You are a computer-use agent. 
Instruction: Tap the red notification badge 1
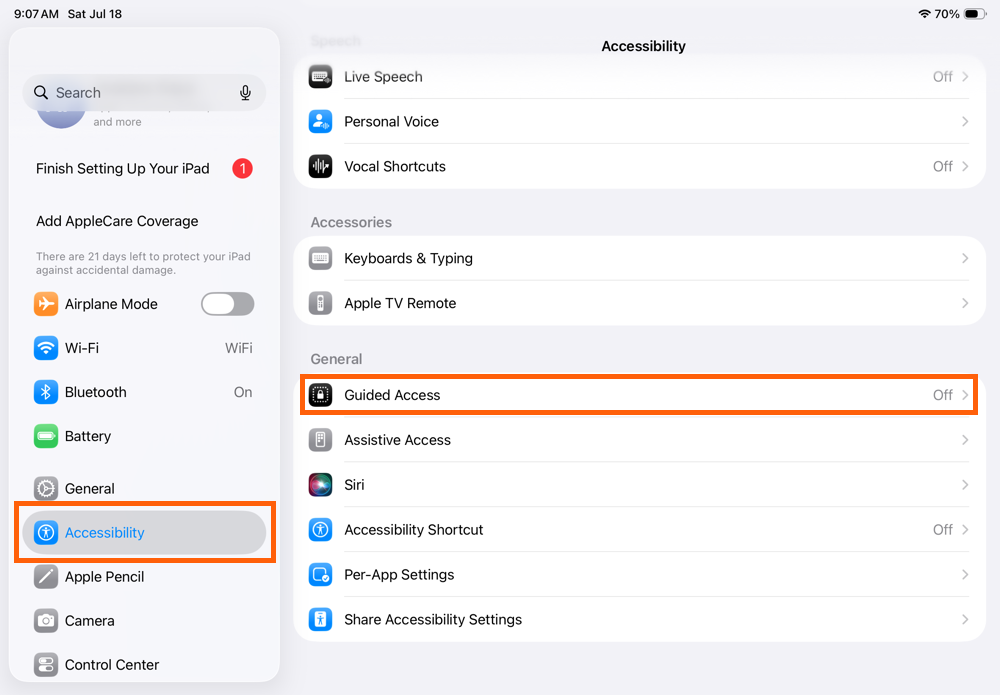tap(242, 168)
